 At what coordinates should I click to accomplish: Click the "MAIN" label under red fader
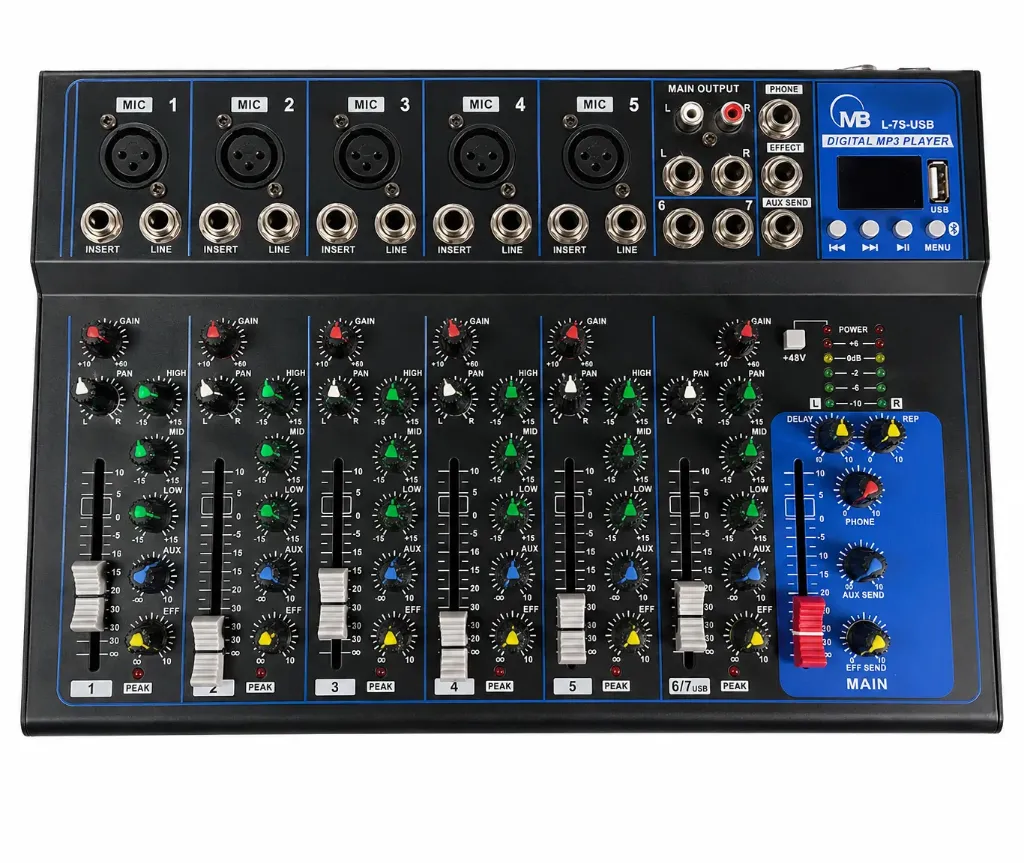tap(867, 684)
